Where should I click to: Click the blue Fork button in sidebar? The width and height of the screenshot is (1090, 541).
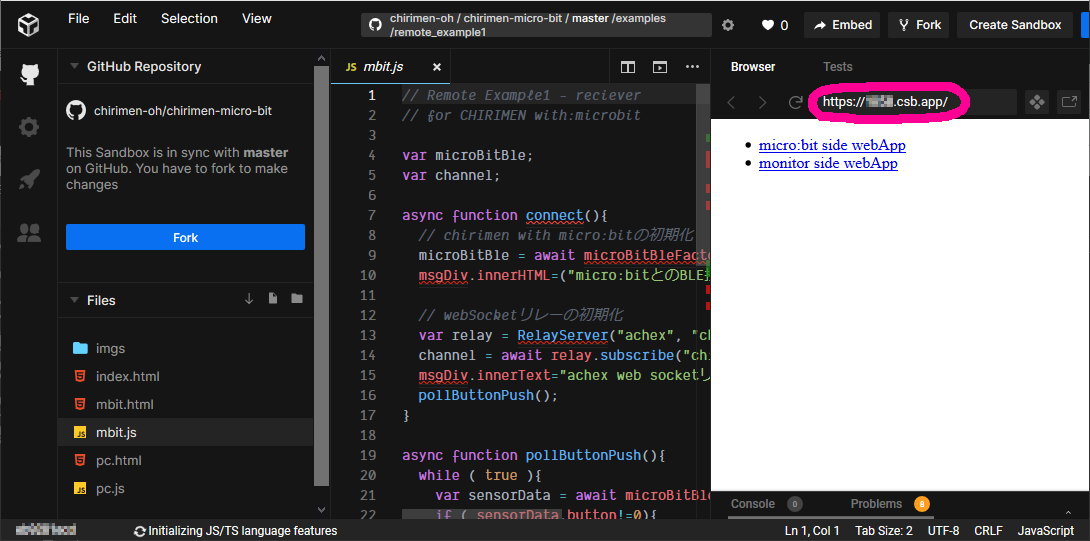[185, 237]
